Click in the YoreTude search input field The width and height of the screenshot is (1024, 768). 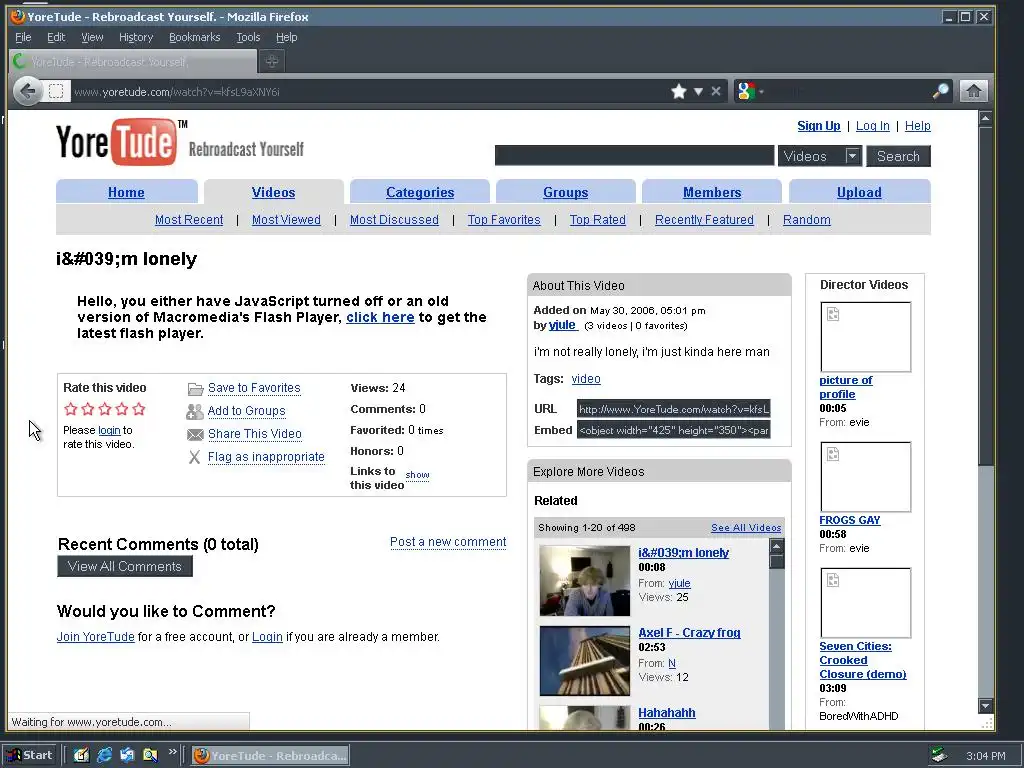[634, 155]
